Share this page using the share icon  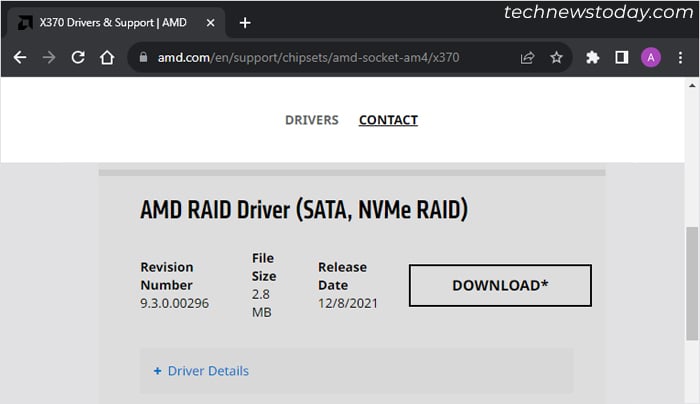(527, 58)
